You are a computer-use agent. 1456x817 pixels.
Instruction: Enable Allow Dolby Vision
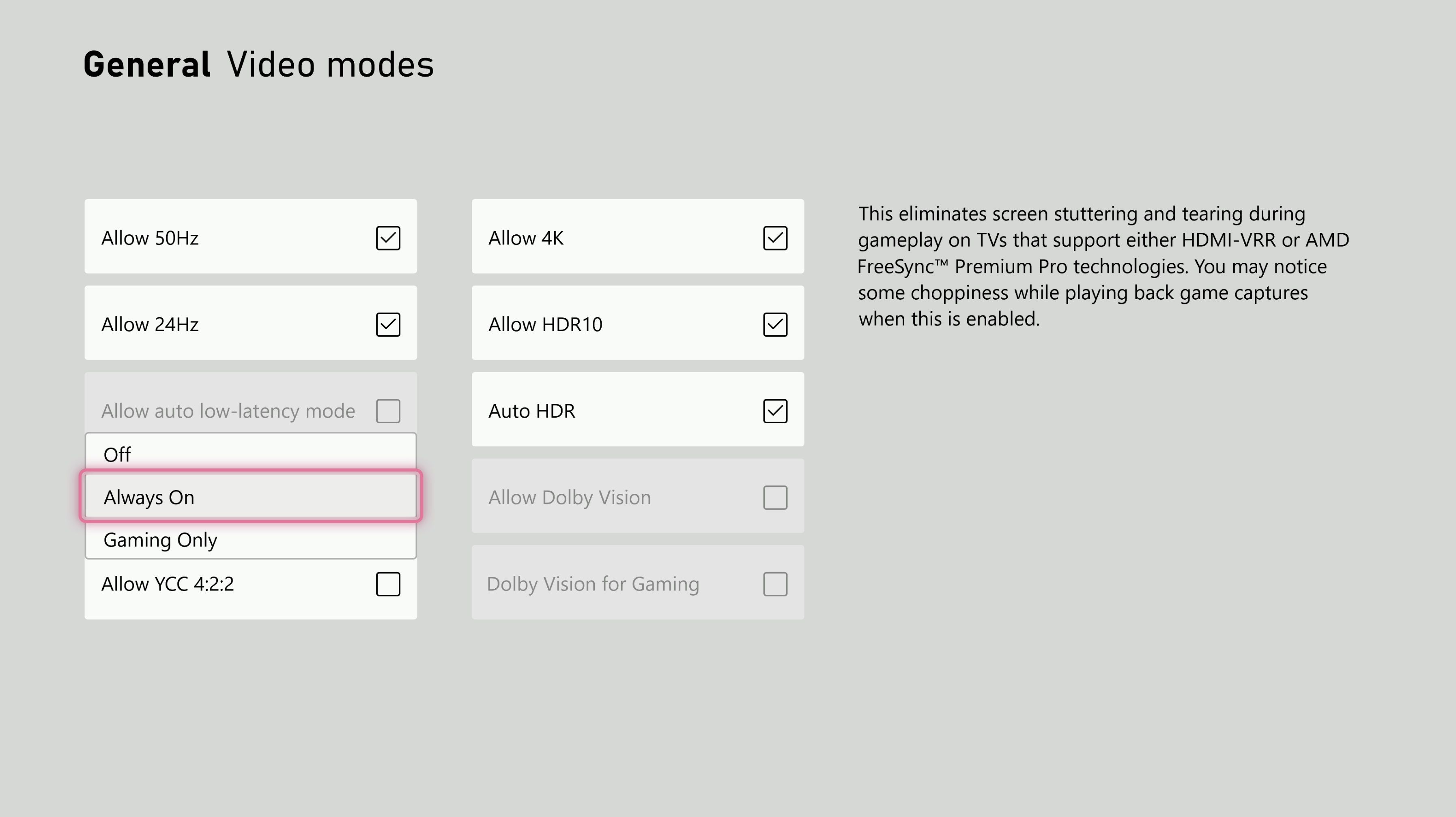(x=776, y=497)
